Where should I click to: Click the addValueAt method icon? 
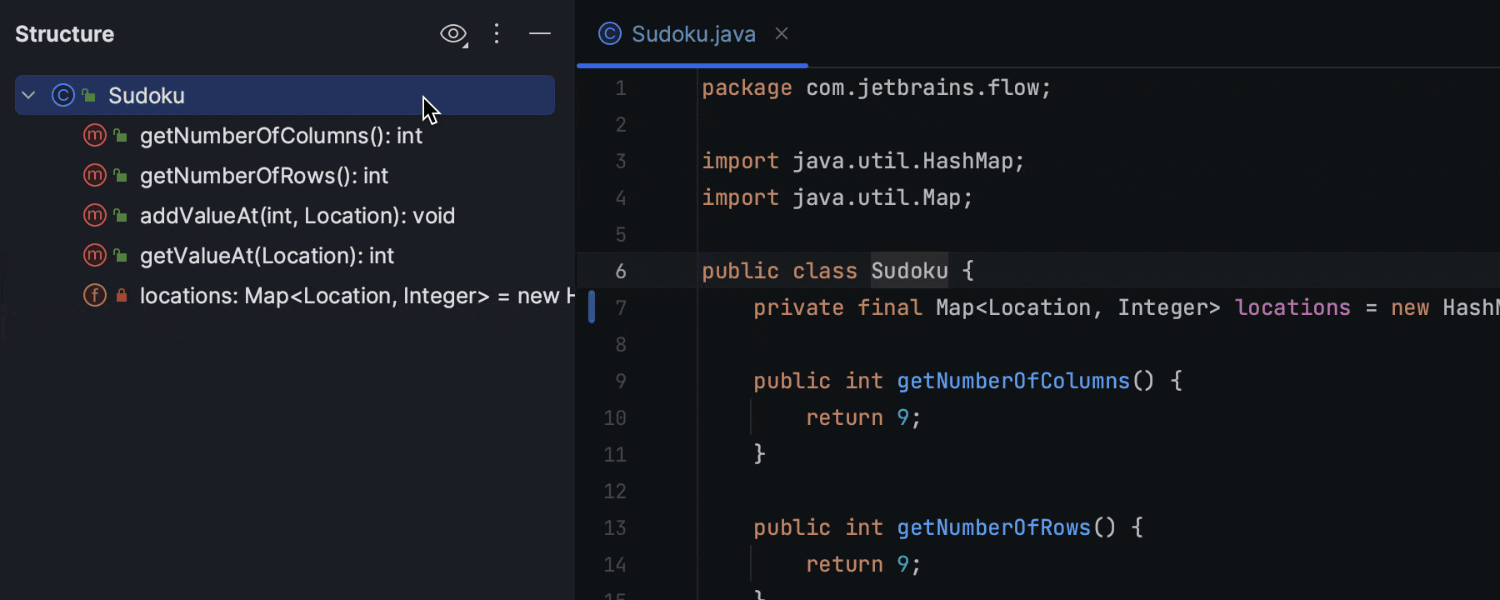95,216
